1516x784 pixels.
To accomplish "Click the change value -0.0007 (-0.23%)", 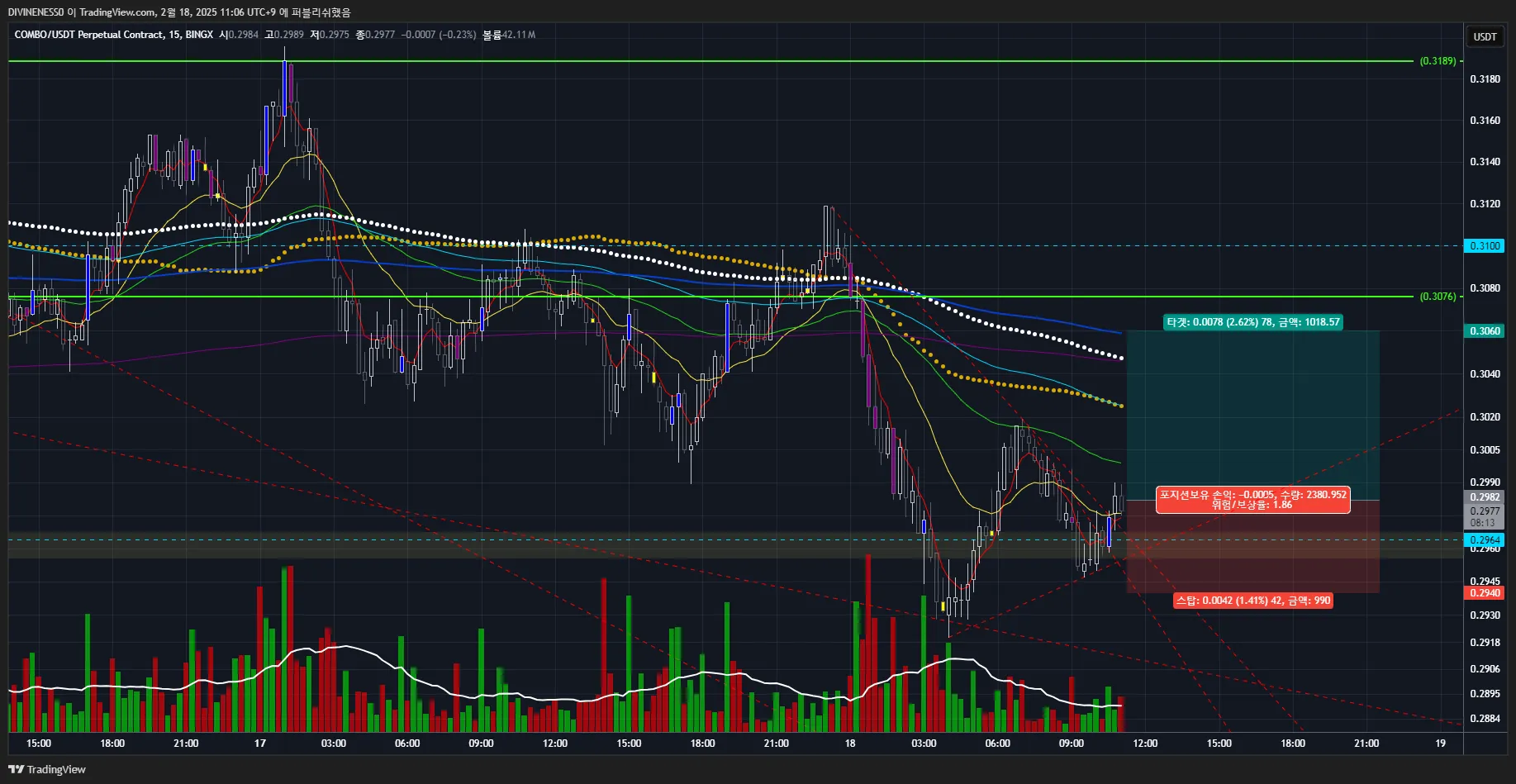I will click(x=439, y=35).
